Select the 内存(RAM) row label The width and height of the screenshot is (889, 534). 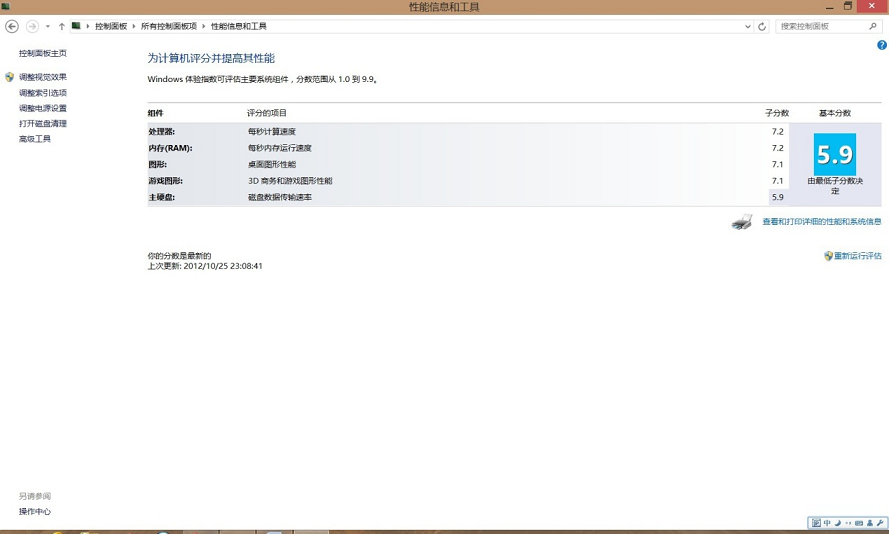[x=170, y=148]
